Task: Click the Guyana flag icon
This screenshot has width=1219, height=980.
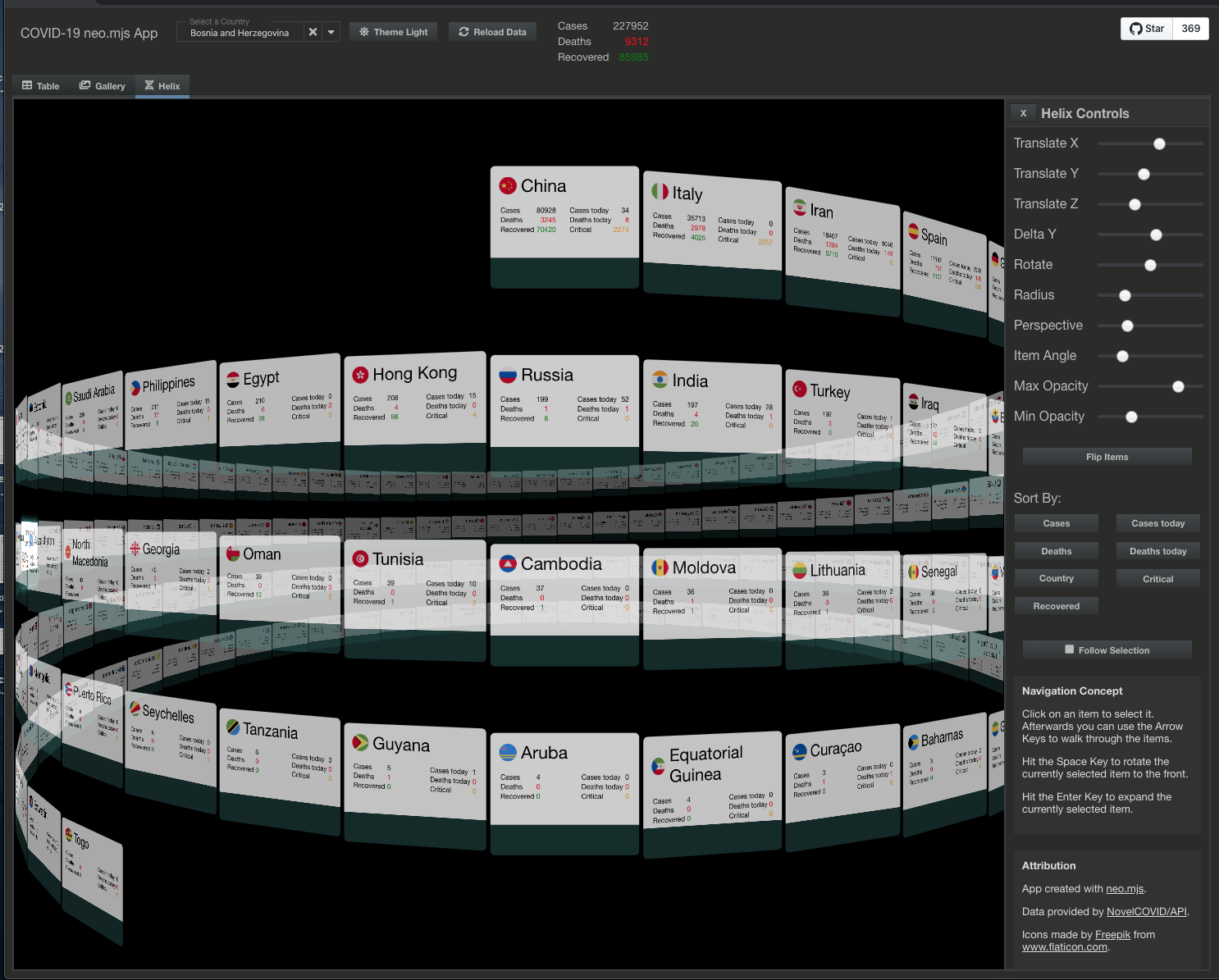Action: point(360,743)
